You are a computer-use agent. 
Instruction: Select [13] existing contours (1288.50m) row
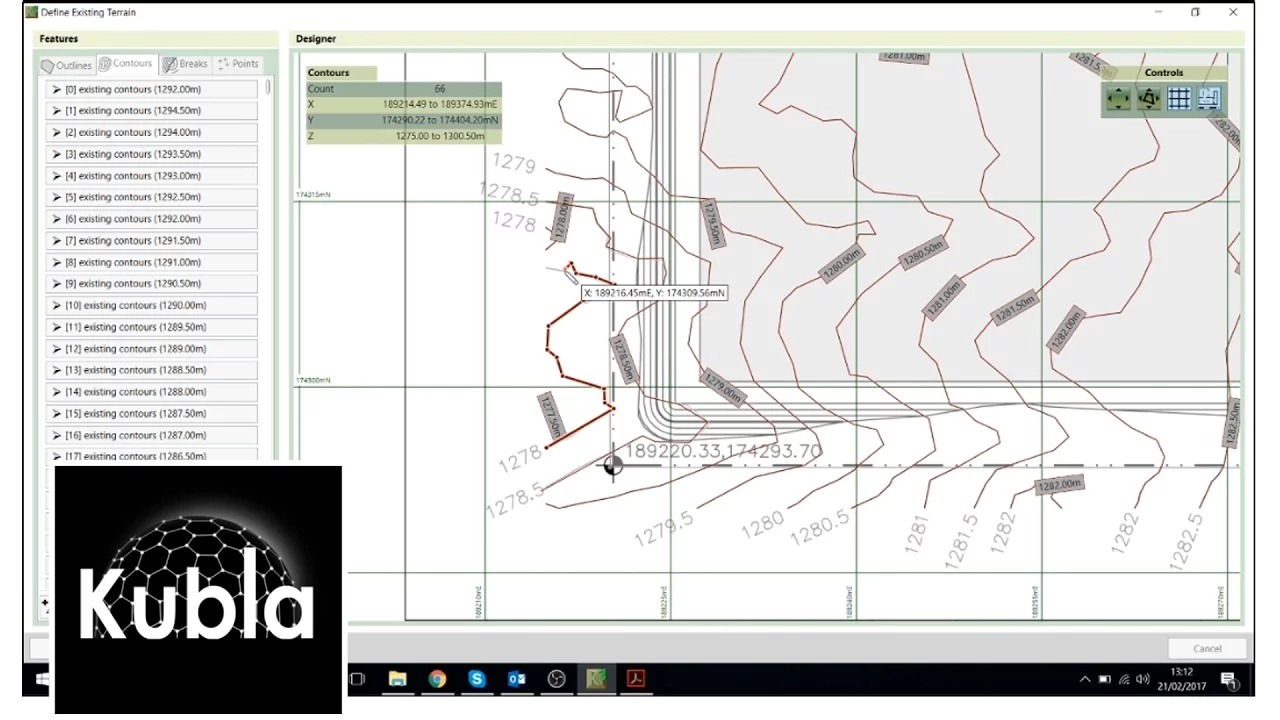click(x=151, y=371)
